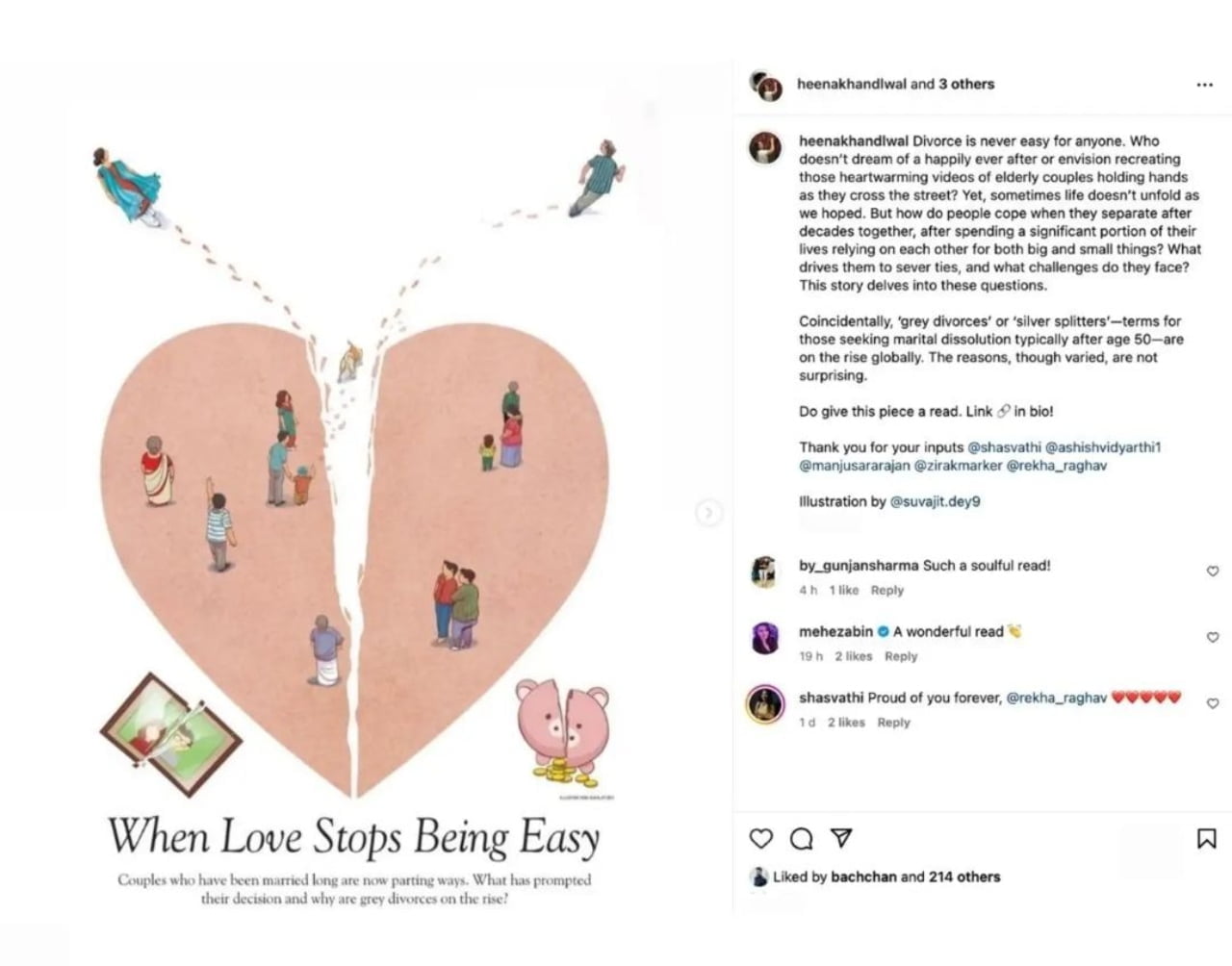
Task: Reply to shasvathi's comment
Action: coord(893,723)
